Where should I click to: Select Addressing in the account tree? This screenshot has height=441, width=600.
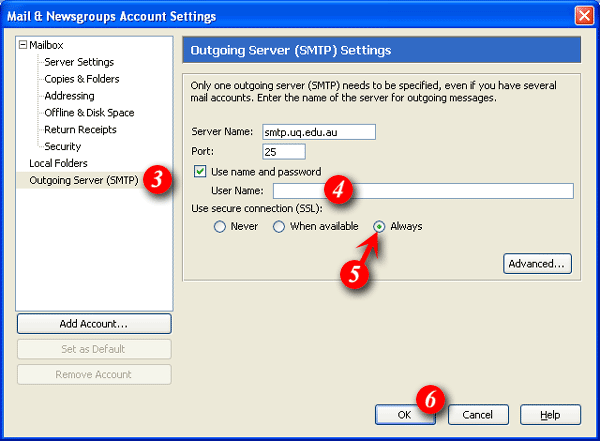coord(69,96)
